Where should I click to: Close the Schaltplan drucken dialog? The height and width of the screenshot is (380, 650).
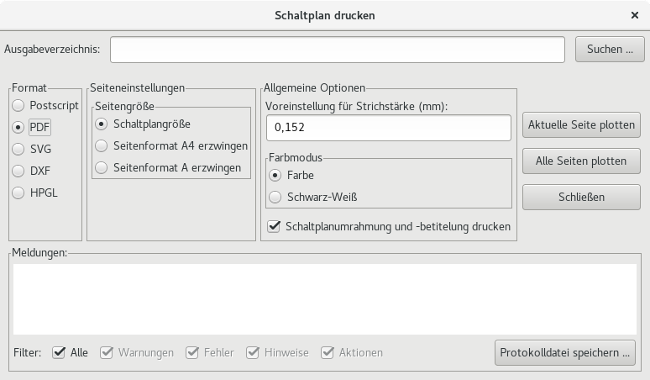pyautogui.click(x=635, y=15)
